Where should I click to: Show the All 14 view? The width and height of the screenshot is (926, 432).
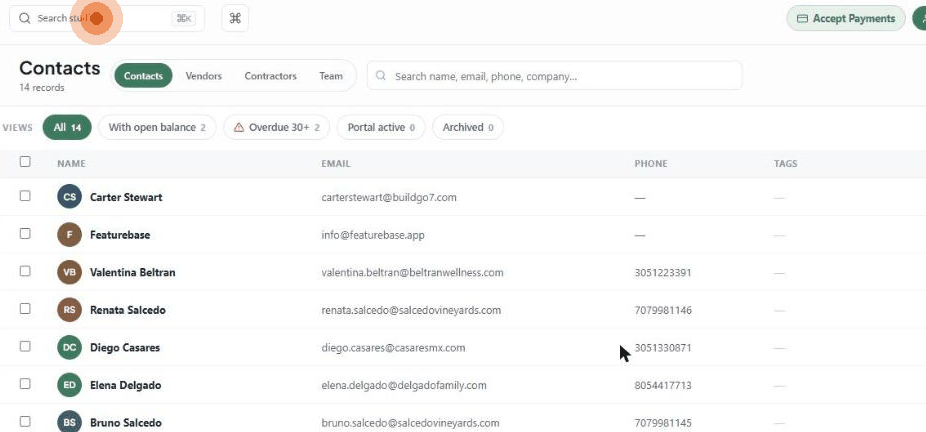pos(67,127)
